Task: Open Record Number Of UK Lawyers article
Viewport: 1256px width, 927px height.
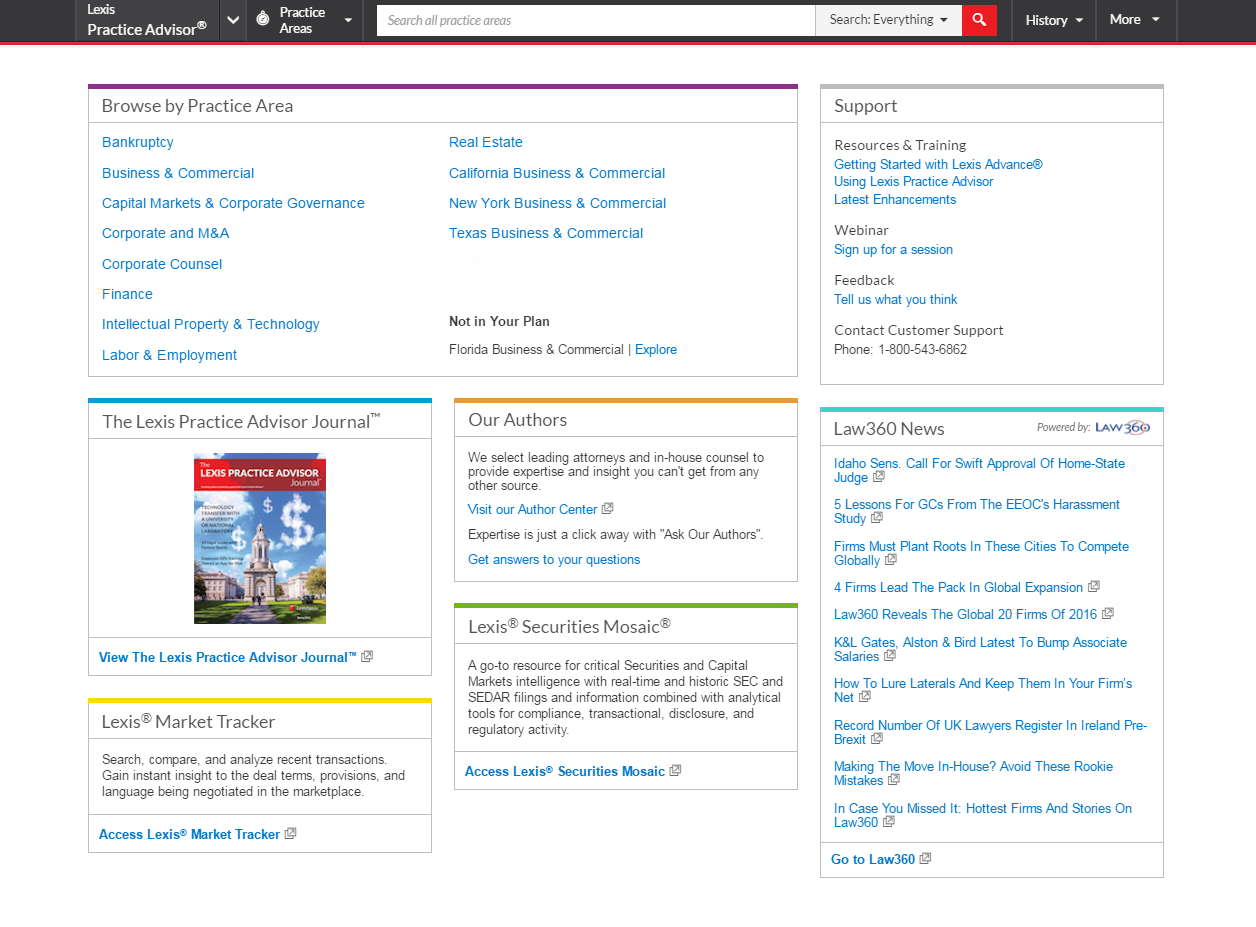Action: tap(990, 732)
